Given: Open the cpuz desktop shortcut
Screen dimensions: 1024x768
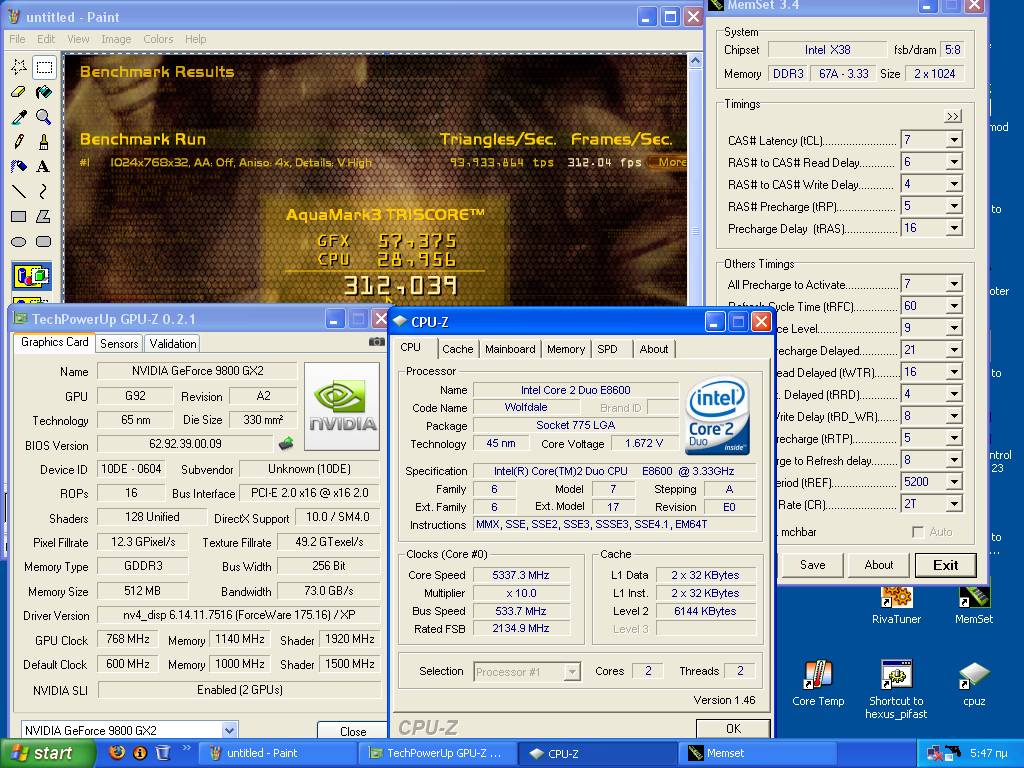Looking at the screenshot, I should [974, 683].
